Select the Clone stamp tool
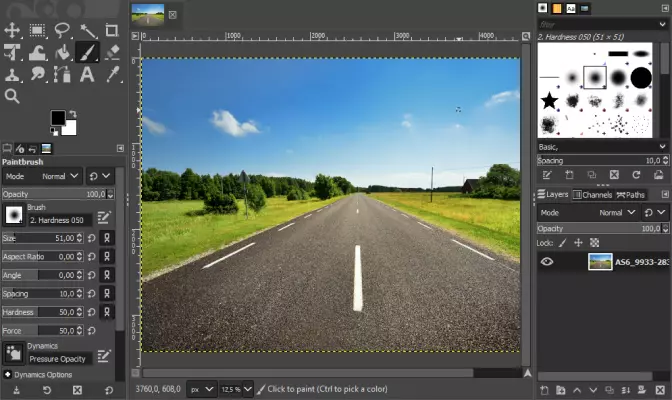The image size is (672, 400). pyautogui.click(x=12, y=75)
